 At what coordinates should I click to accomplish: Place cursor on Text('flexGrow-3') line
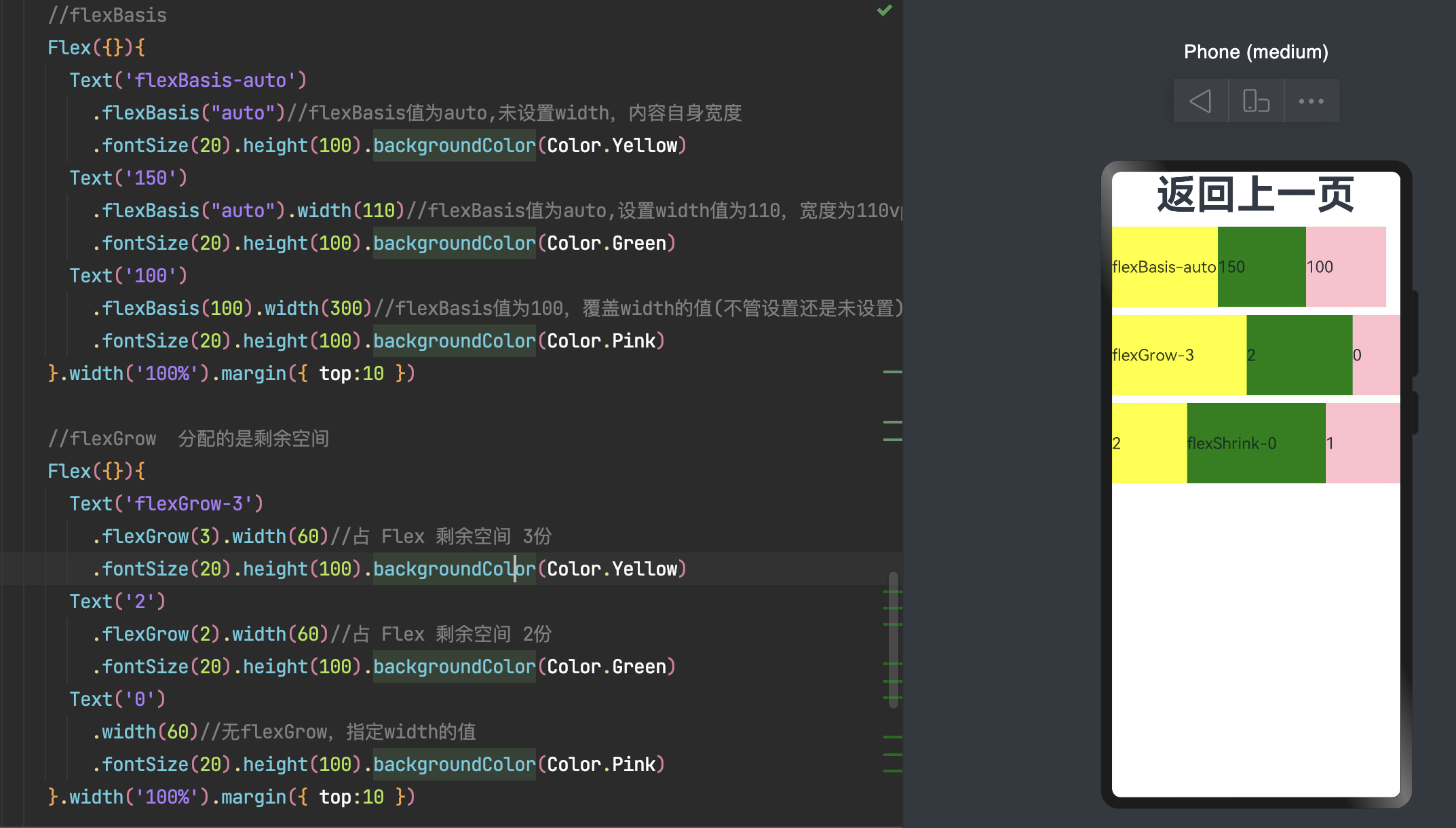[166, 504]
